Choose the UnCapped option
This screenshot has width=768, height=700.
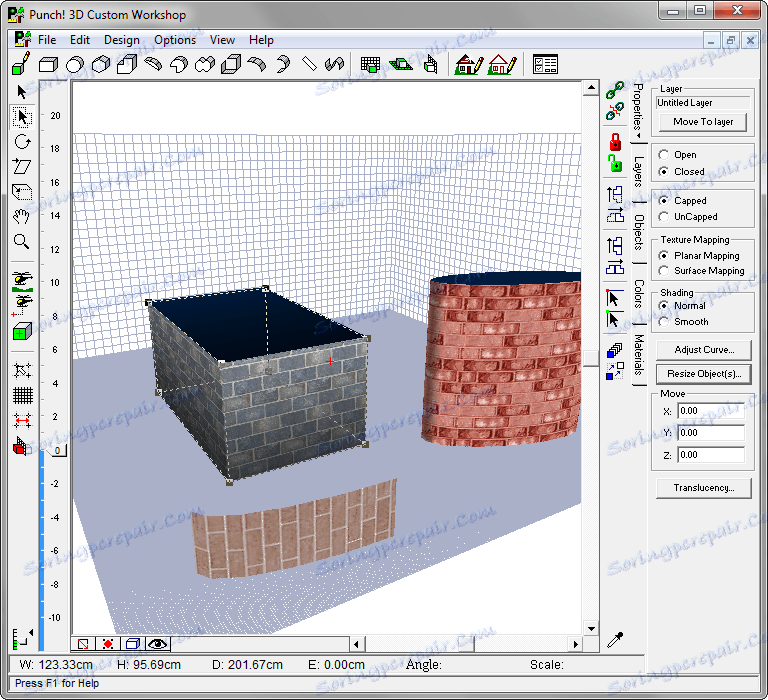(x=664, y=217)
